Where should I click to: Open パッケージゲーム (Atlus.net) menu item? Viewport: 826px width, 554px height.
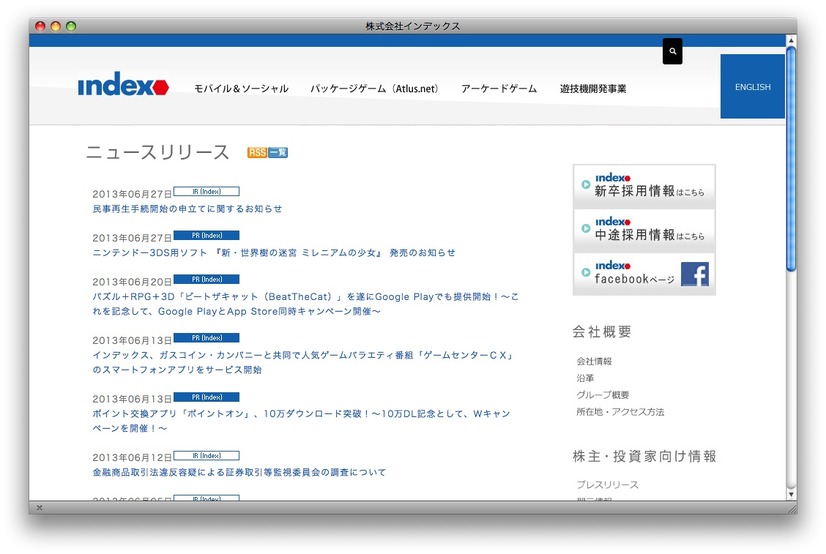pyautogui.click(x=375, y=88)
